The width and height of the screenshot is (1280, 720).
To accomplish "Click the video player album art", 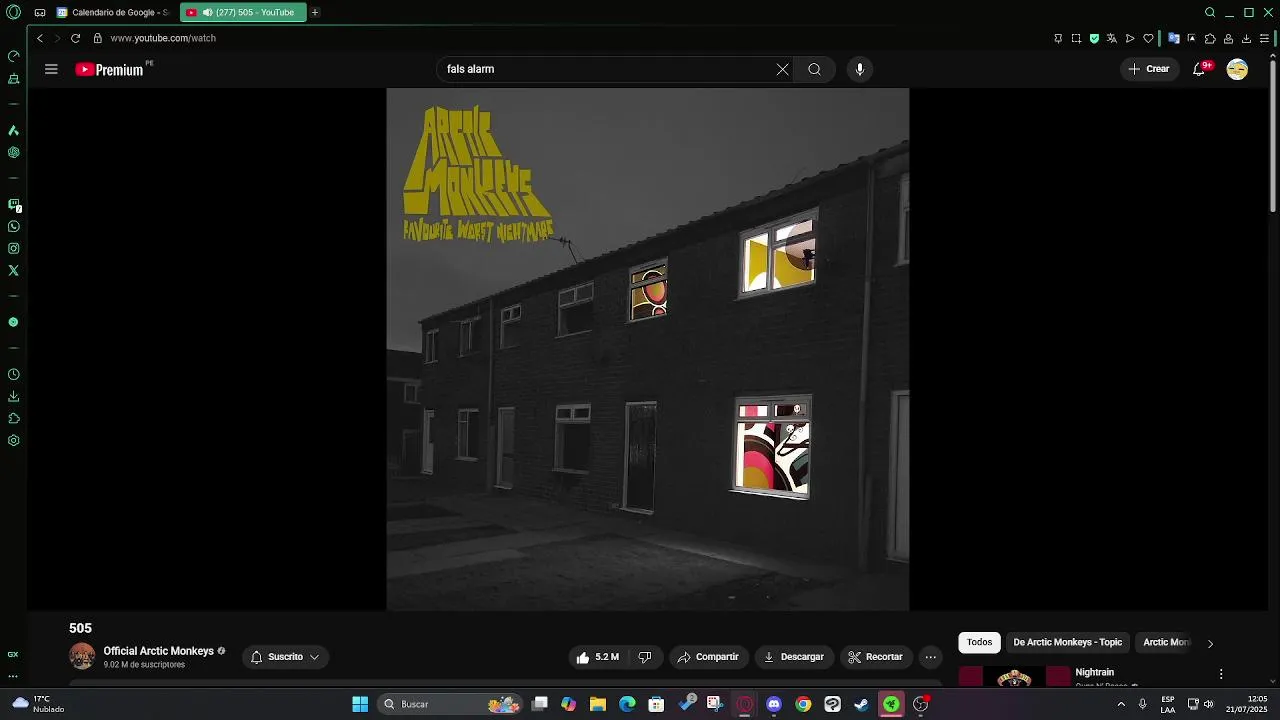I will click(x=648, y=349).
